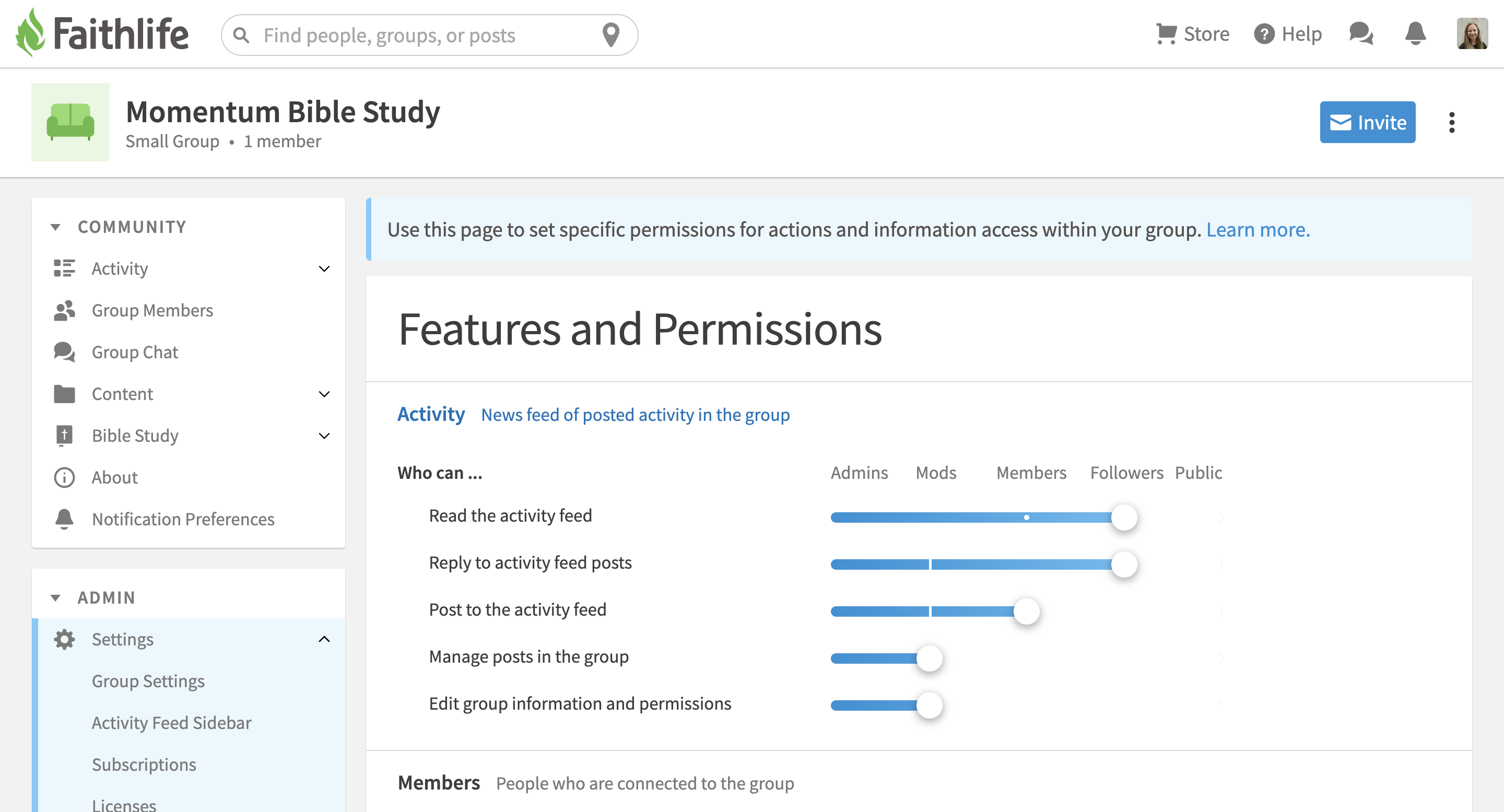Click the location pin in search bar
Screen dimensions: 1504x812
coord(610,35)
